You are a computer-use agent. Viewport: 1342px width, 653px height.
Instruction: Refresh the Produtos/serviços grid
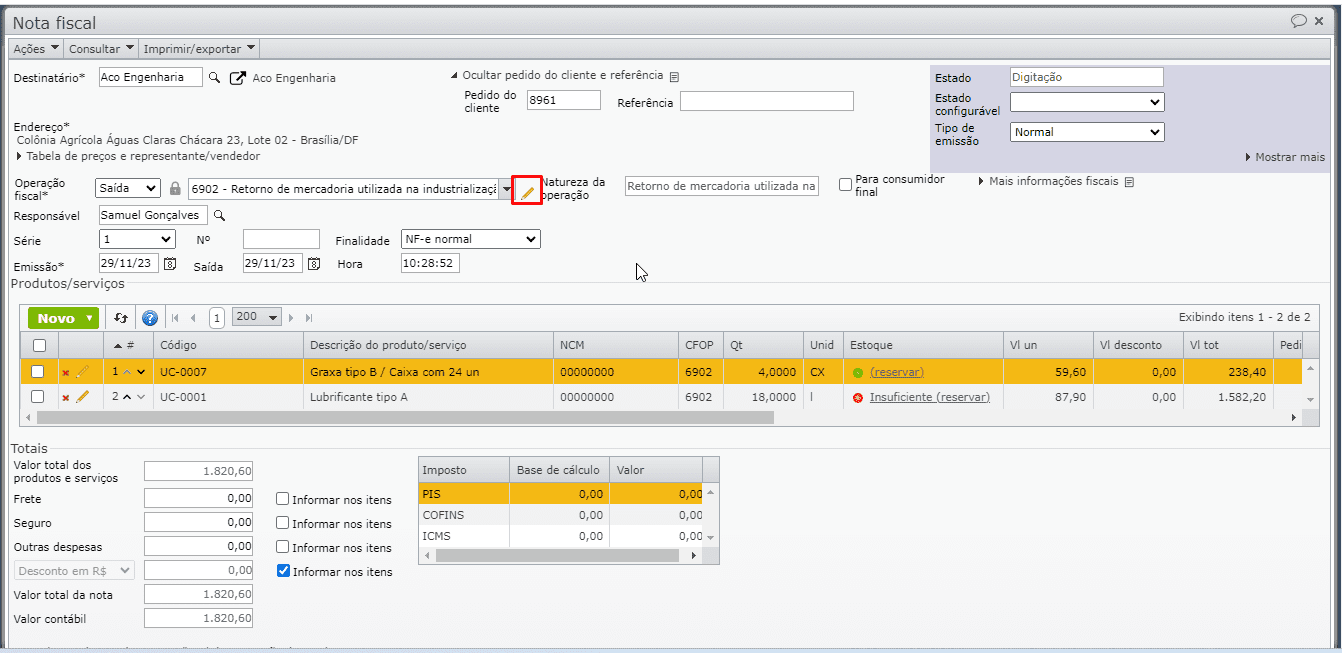pos(121,318)
